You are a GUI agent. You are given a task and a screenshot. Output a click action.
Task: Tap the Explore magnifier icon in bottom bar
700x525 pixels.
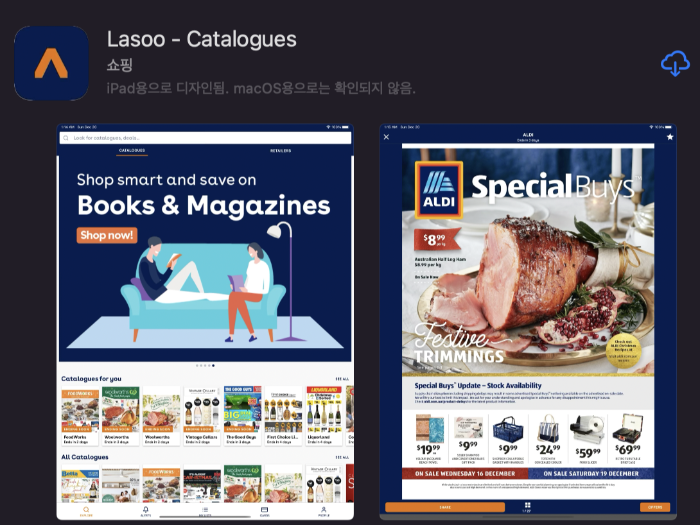pos(86,510)
